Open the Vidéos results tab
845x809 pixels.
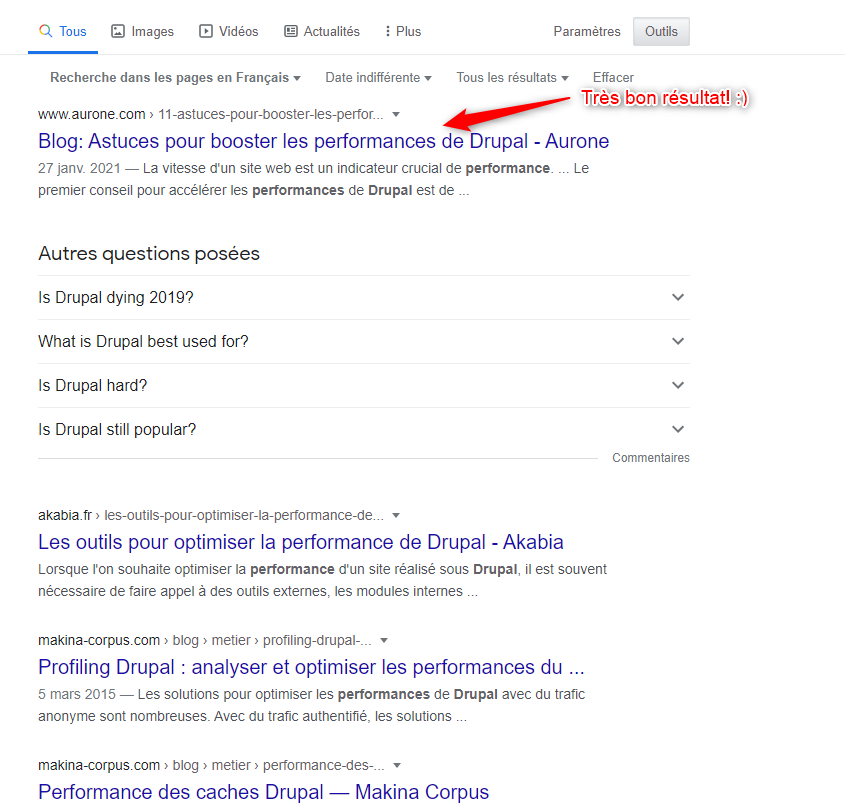tap(228, 31)
